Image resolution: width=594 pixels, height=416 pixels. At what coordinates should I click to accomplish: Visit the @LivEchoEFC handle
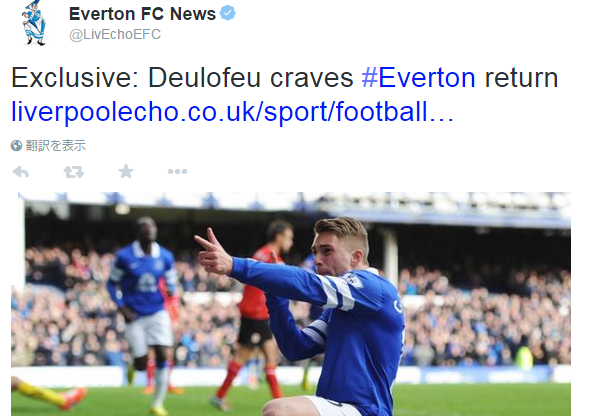click(115, 34)
